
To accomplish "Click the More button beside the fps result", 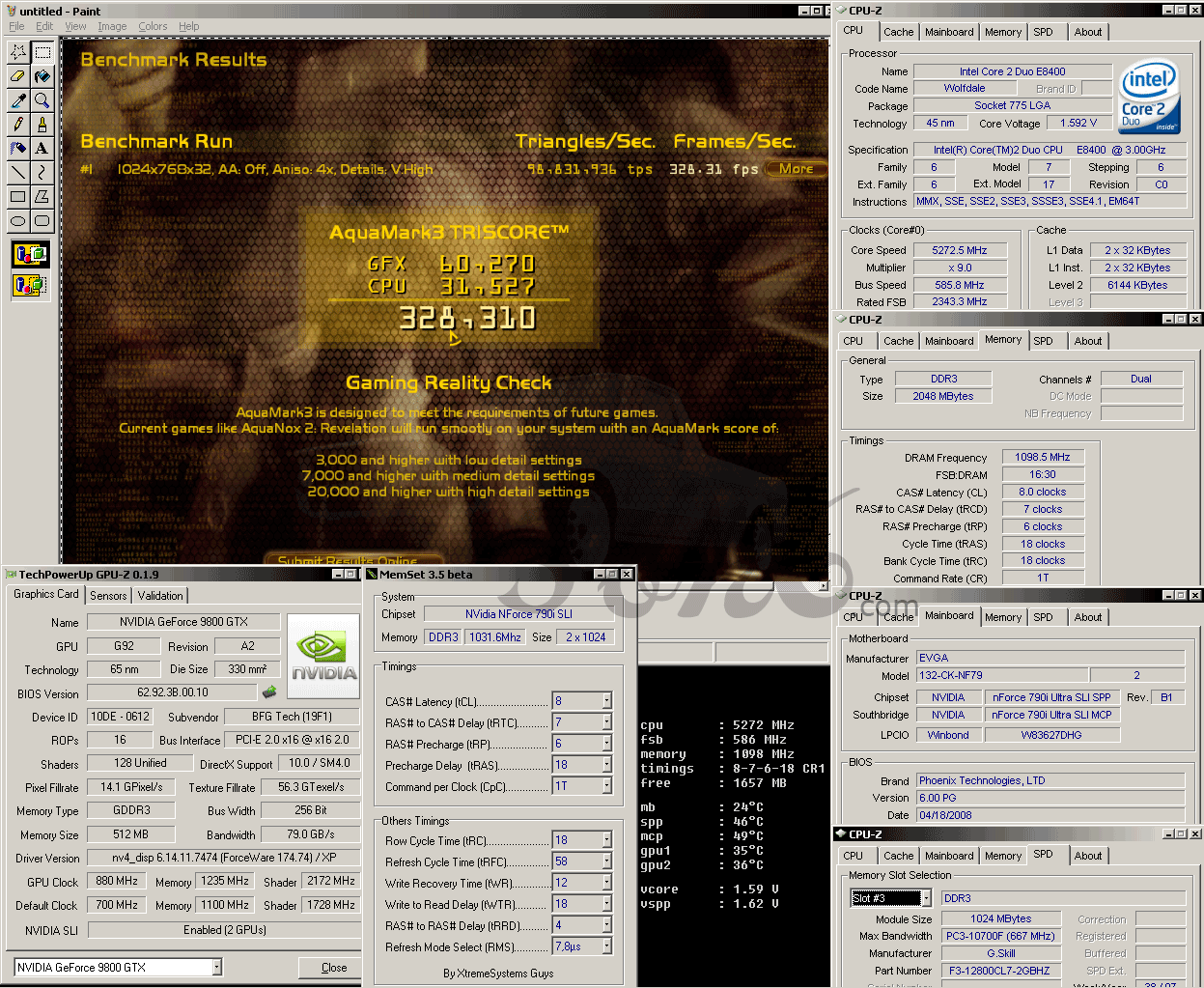I will click(x=796, y=169).
